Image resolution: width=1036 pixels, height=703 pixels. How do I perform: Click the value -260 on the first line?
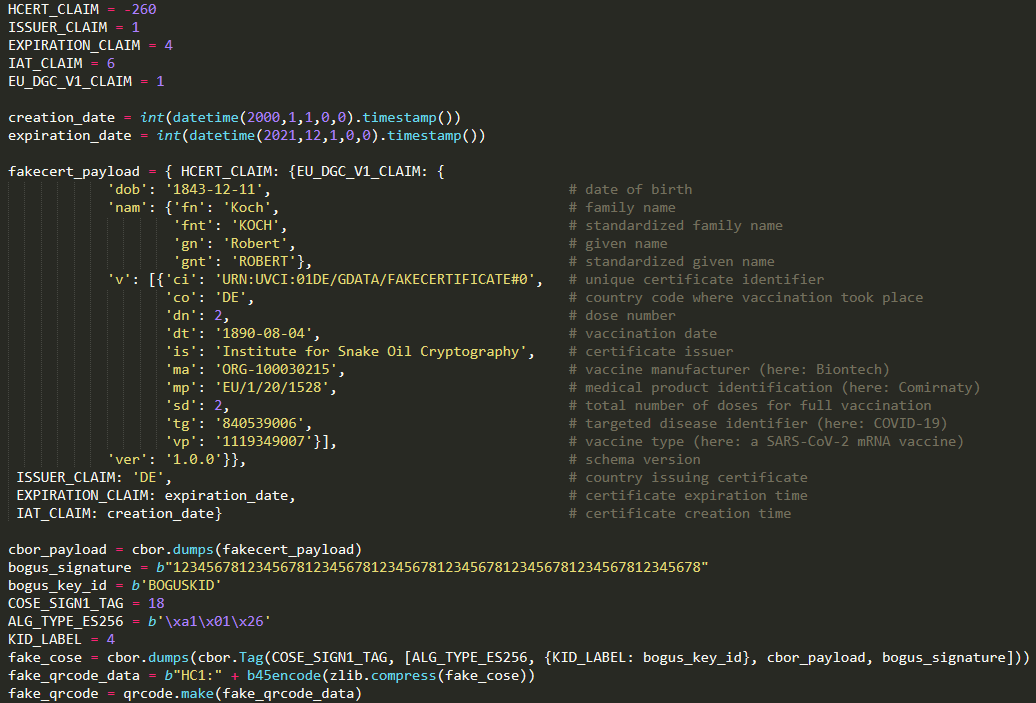click(x=139, y=9)
